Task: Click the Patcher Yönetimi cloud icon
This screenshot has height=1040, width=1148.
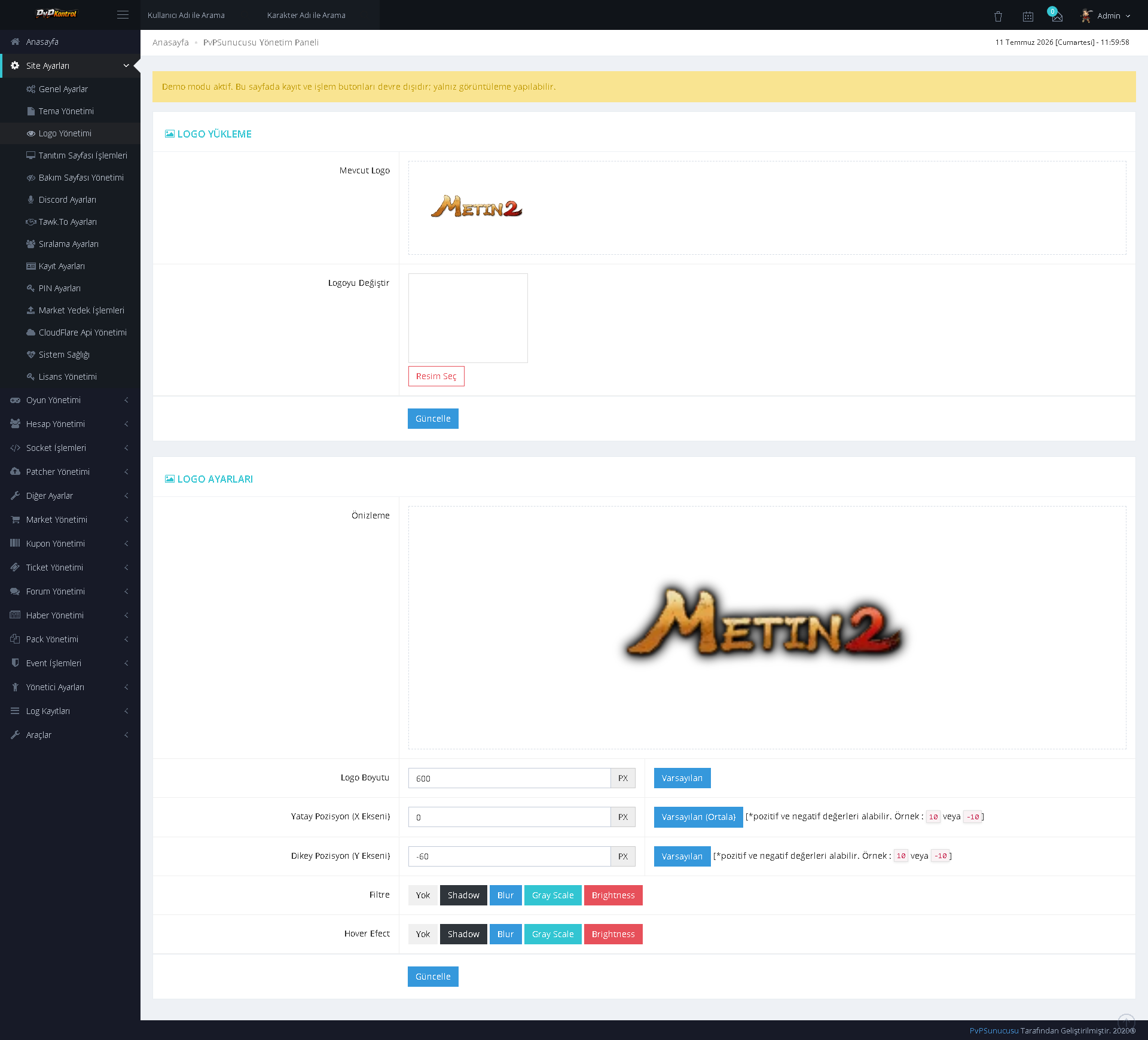Action: click(15, 472)
